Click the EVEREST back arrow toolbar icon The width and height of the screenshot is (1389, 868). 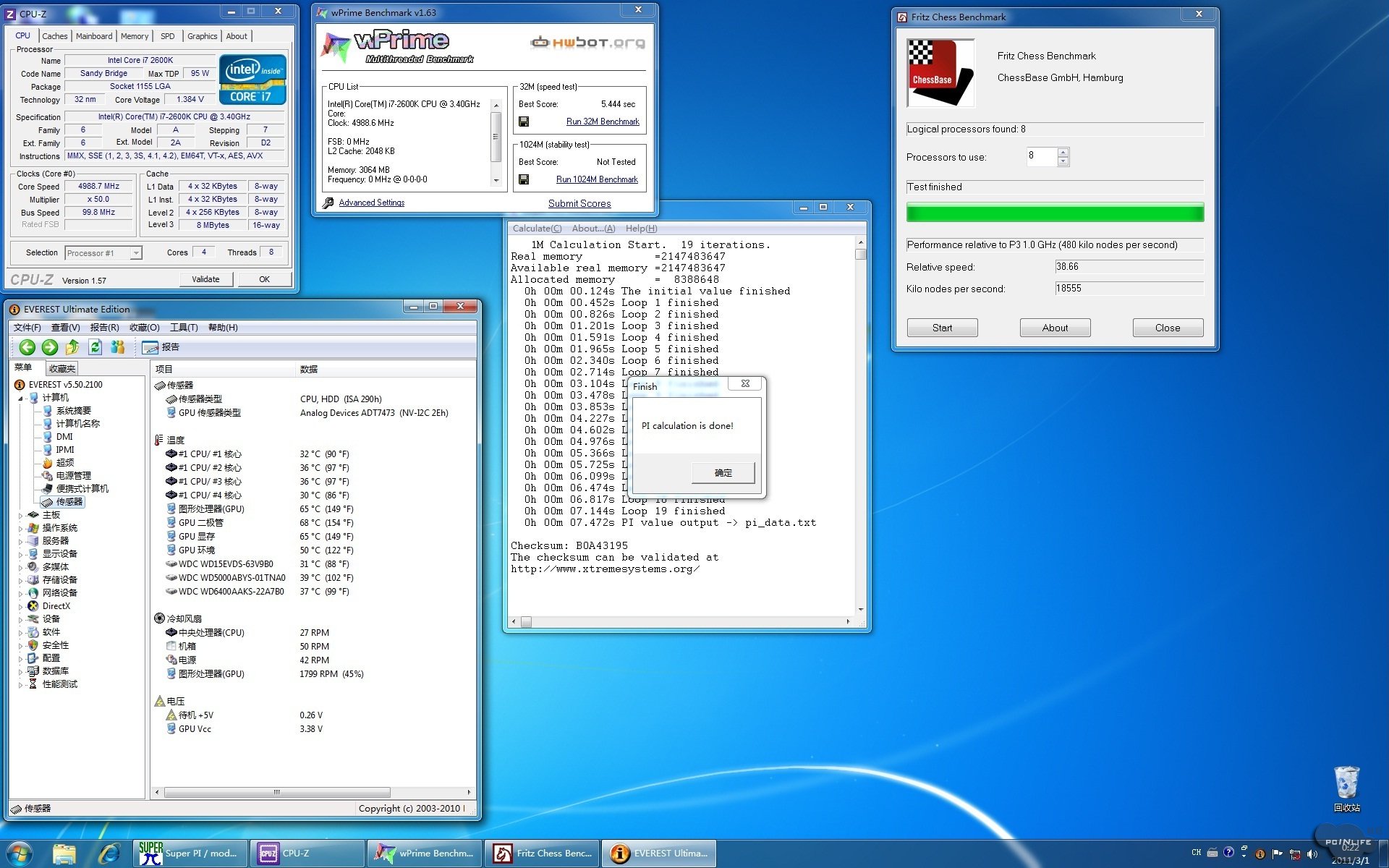pos(27,348)
